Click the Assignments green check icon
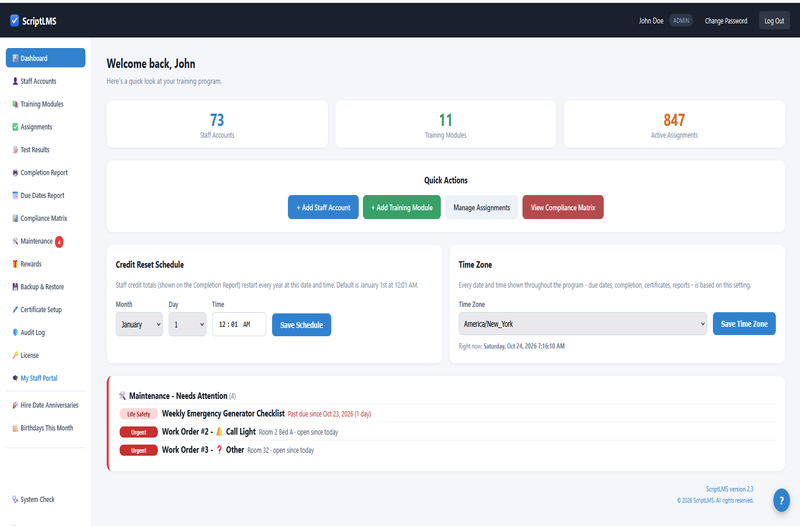Image resolution: width=800 pixels, height=526 pixels. pos(15,127)
